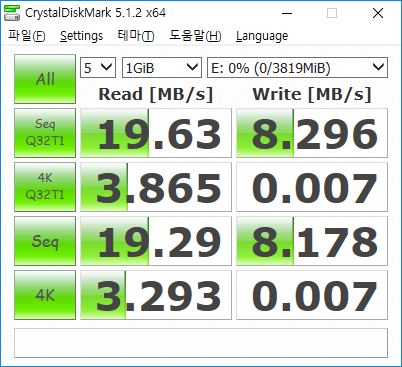Click the Seq write result 8.178

point(312,241)
